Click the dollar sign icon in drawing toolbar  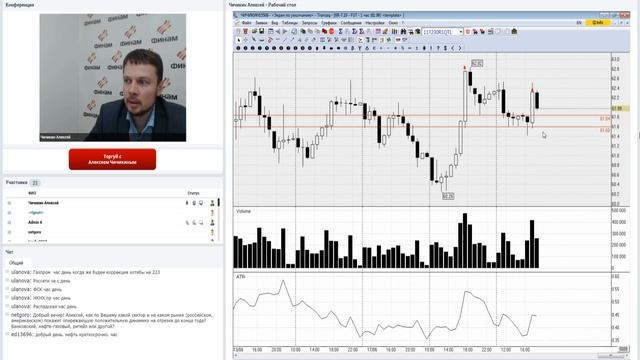pos(445,48)
